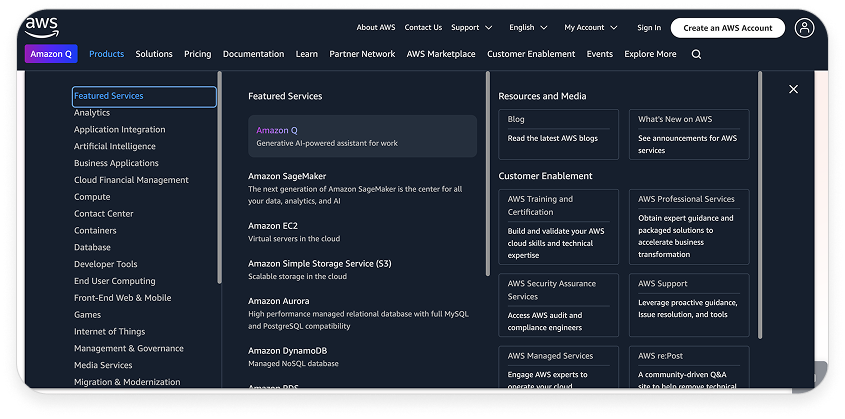
Task: Open the search magnifier icon
Action: point(696,54)
